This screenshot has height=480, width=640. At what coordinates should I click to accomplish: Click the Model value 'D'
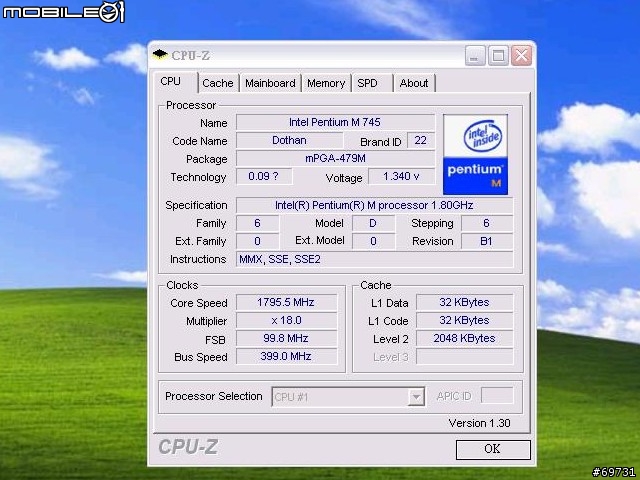[x=373, y=223]
